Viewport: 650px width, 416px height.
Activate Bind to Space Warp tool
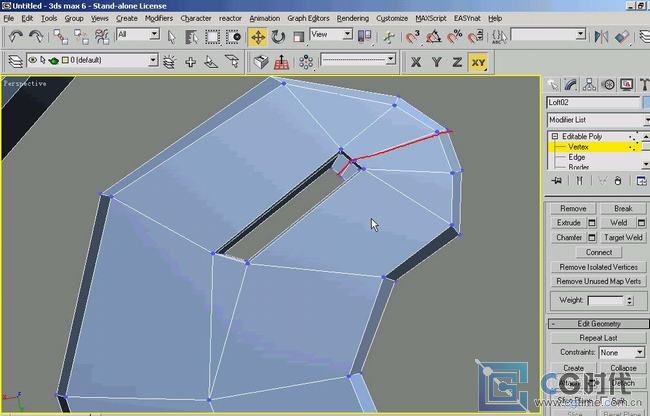point(102,36)
